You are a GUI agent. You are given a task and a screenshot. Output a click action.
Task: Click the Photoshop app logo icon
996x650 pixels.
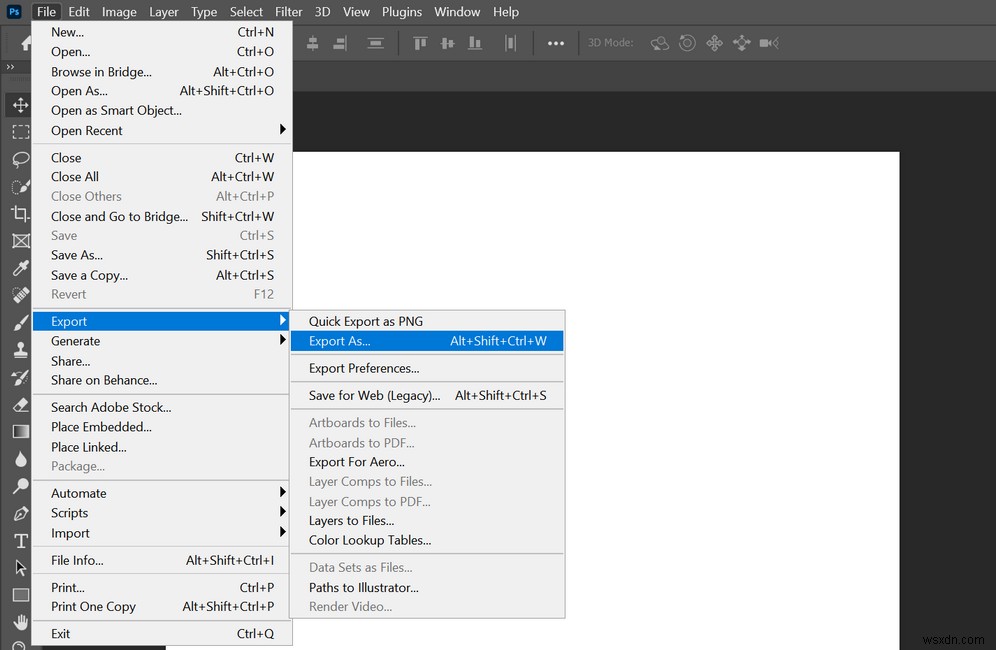(x=14, y=12)
